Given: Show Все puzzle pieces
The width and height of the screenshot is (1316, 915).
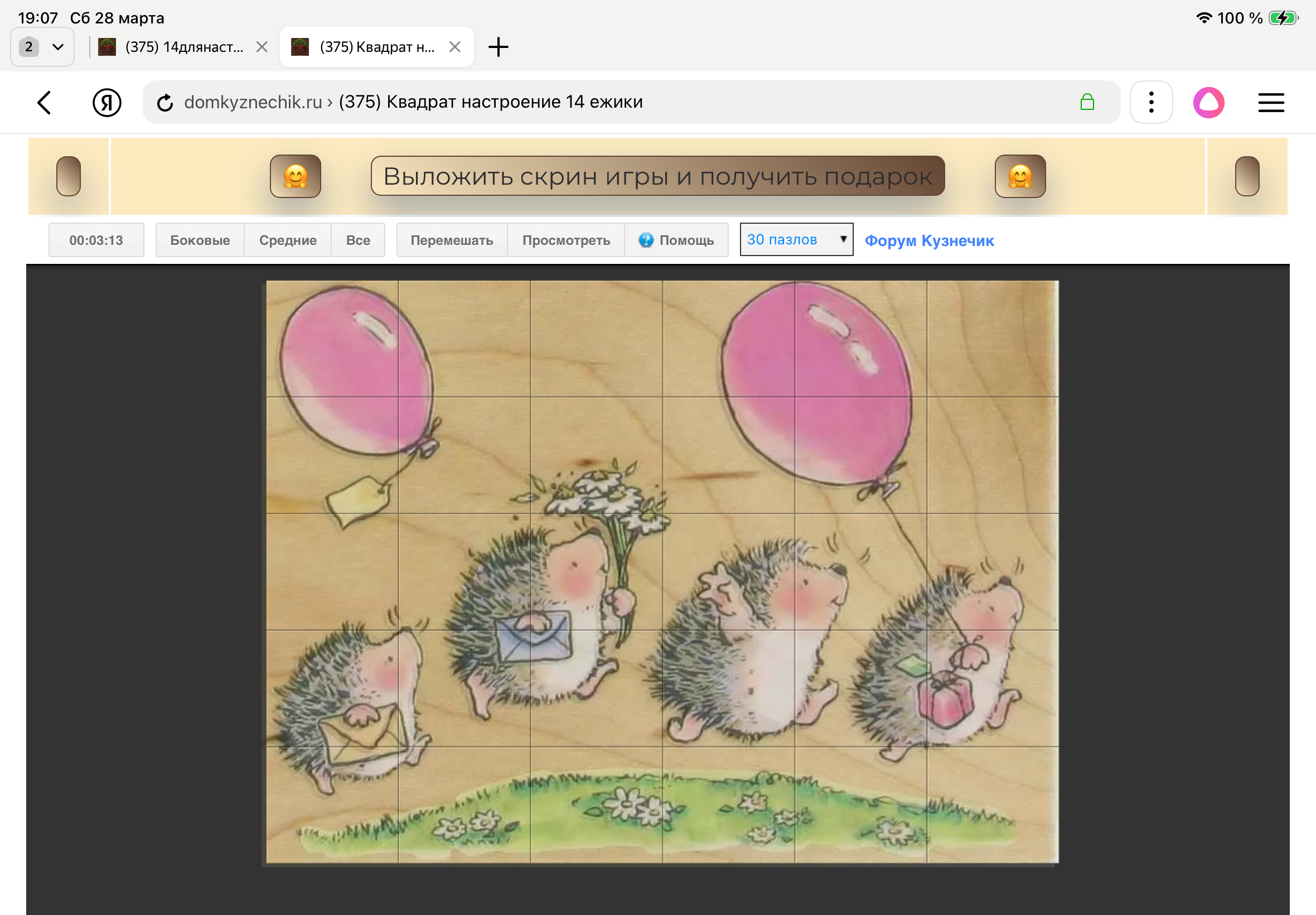Looking at the screenshot, I should pyautogui.click(x=358, y=240).
